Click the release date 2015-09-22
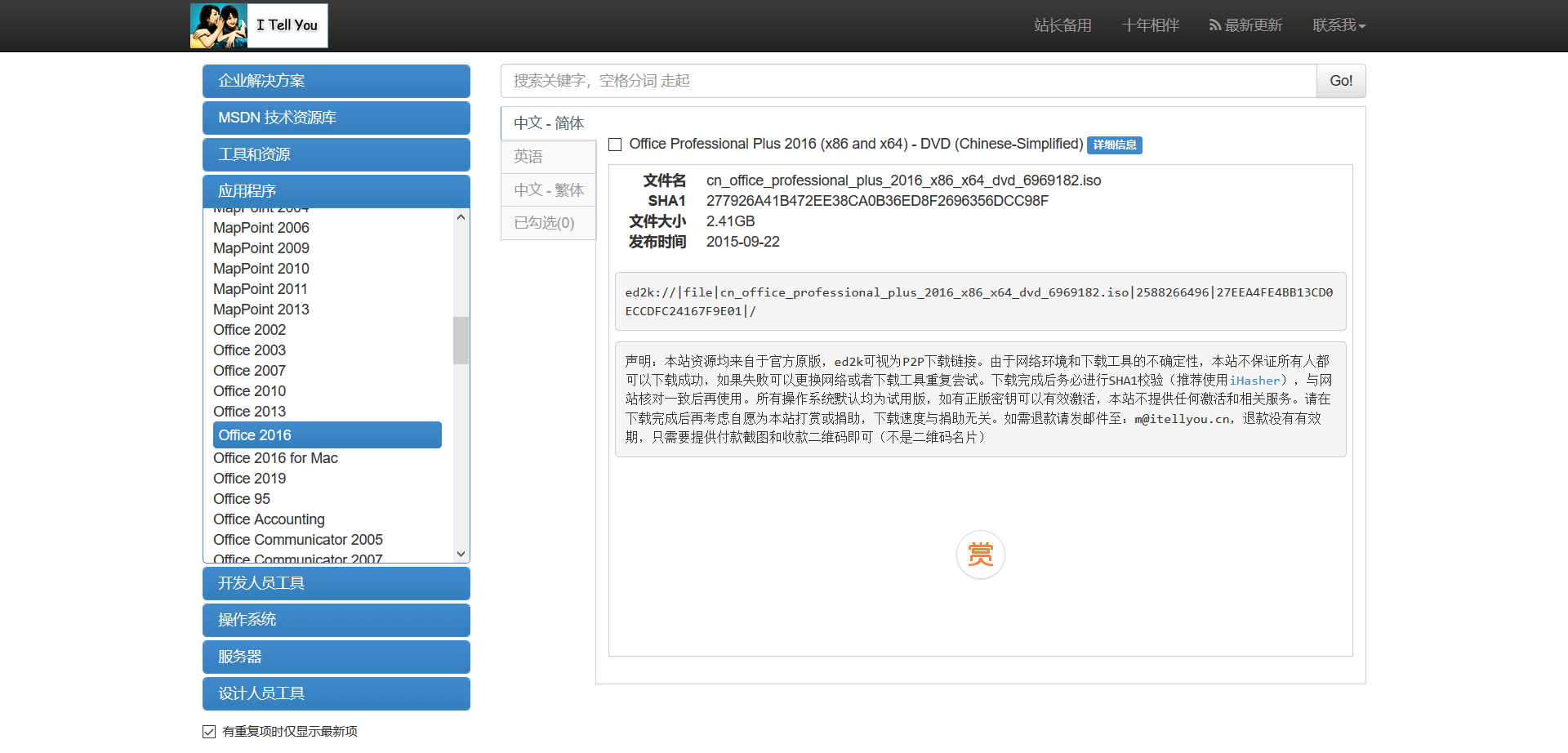 coord(743,242)
